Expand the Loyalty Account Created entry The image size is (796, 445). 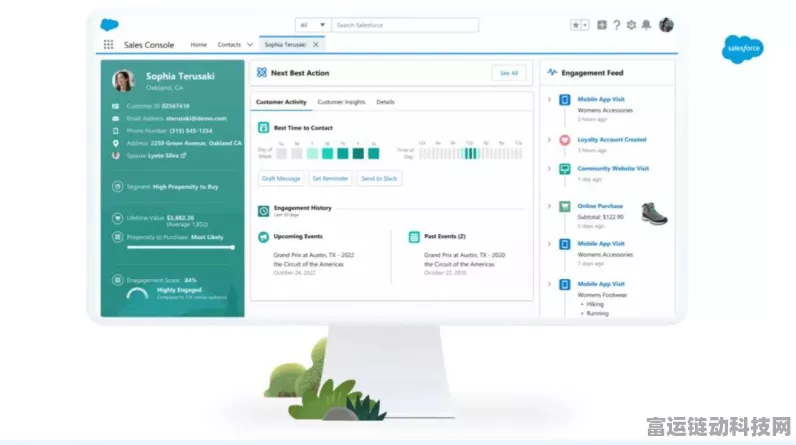[x=549, y=140]
